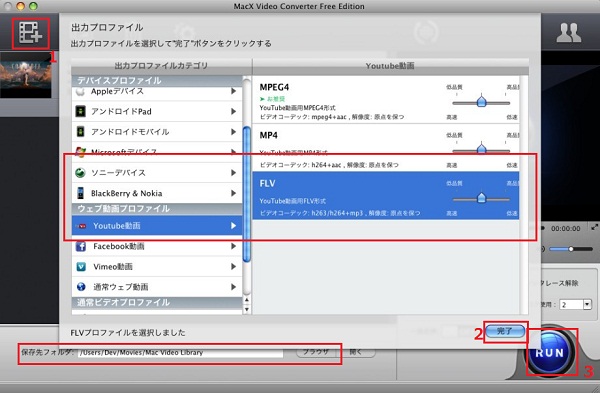Screen dimensions: 600x393
Task: Choose the FLV output profile
Action: (386, 196)
